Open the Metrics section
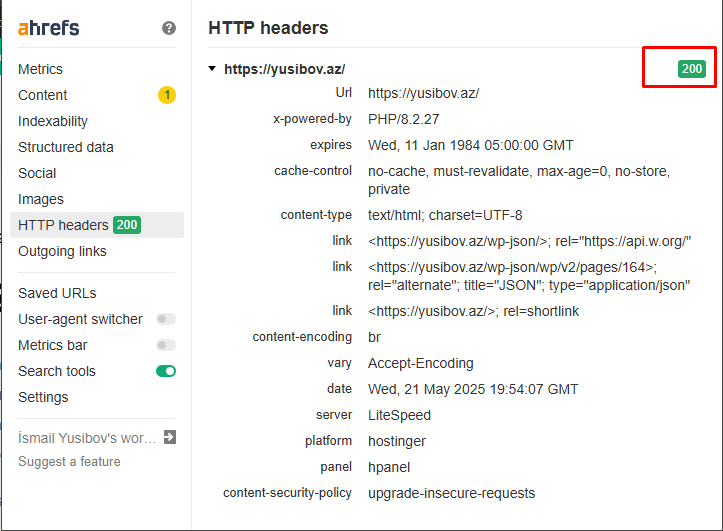The width and height of the screenshot is (723, 531). pyautogui.click(x=41, y=69)
